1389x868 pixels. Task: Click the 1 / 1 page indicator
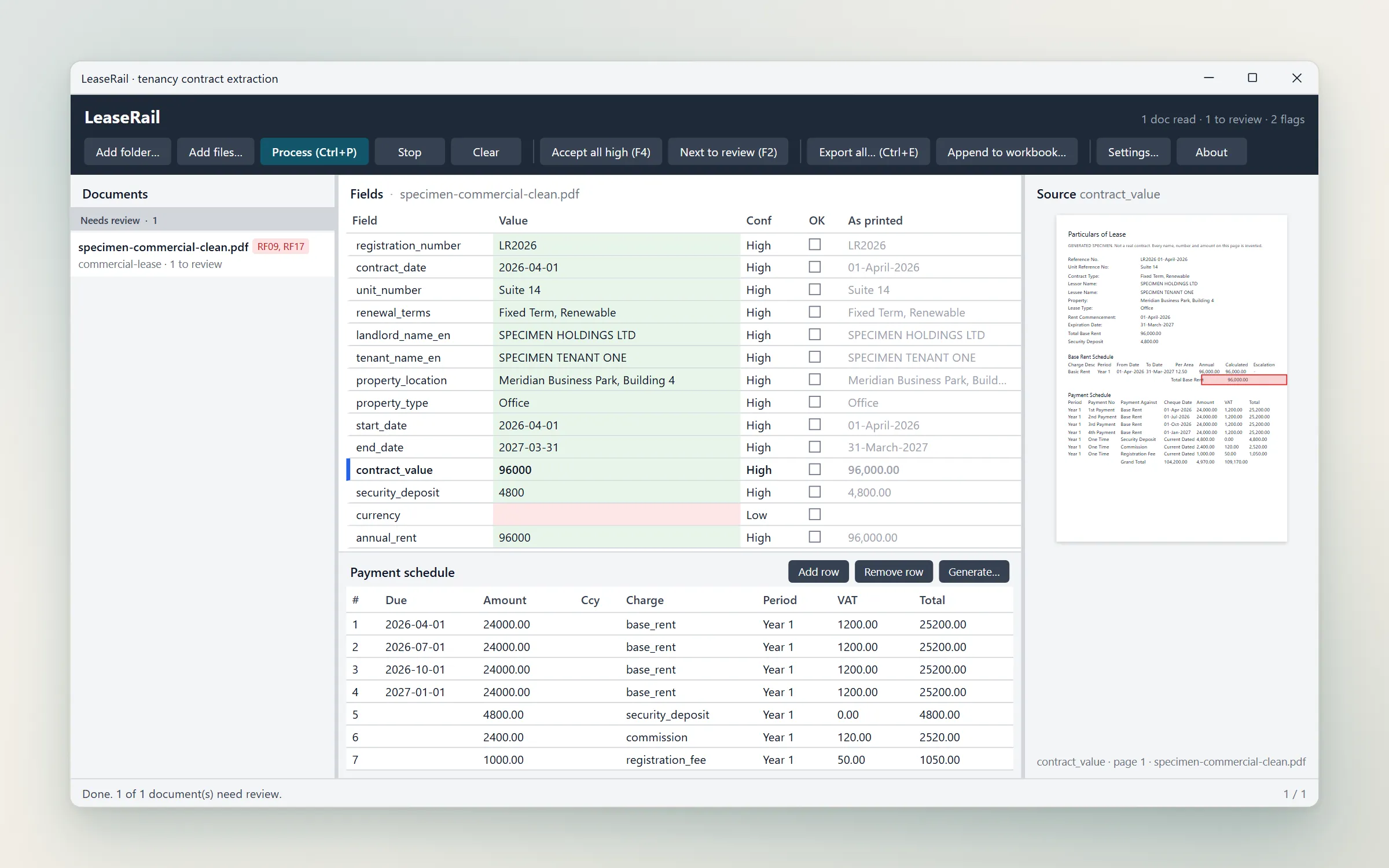pos(1294,794)
